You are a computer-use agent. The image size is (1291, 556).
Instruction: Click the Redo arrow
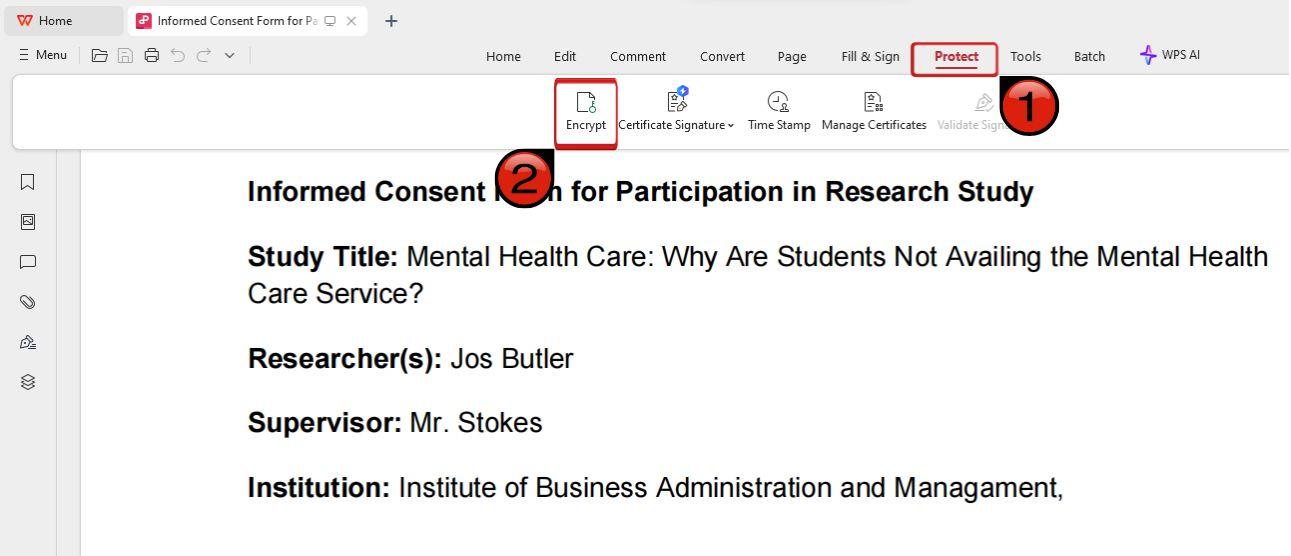pyautogui.click(x=204, y=55)
